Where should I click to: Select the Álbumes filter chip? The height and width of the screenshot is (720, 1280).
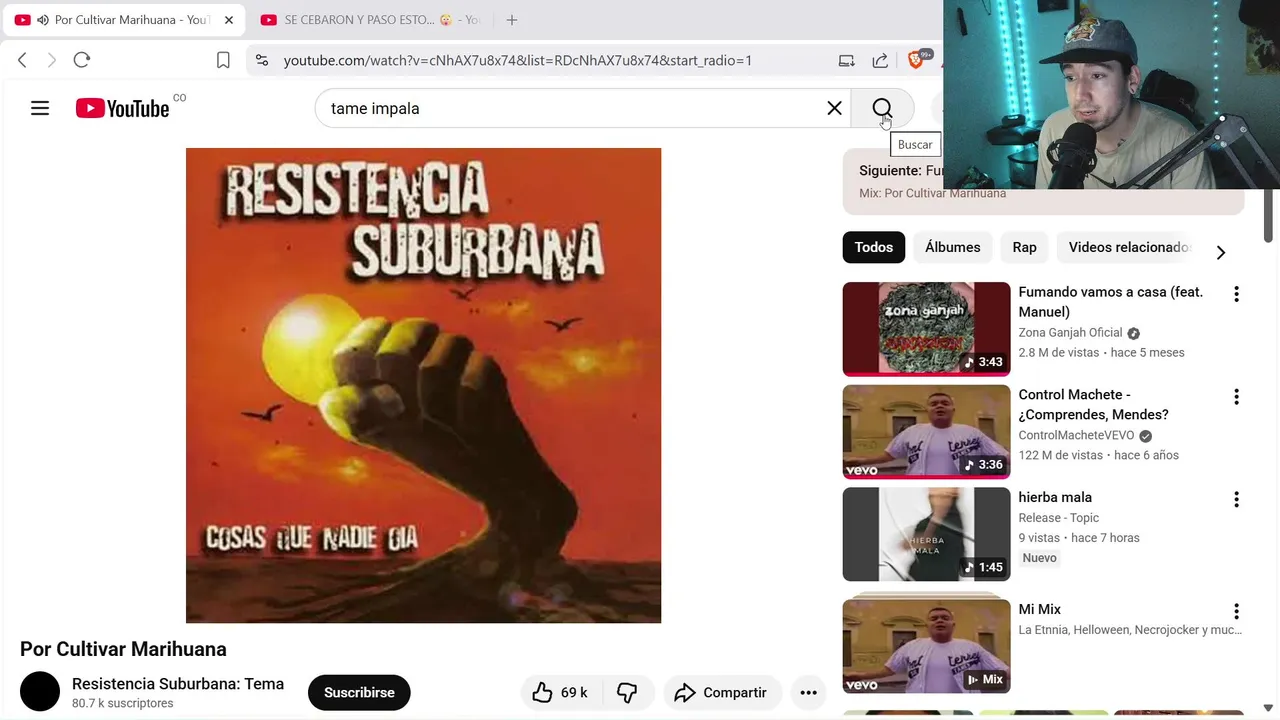pos(952,247)
